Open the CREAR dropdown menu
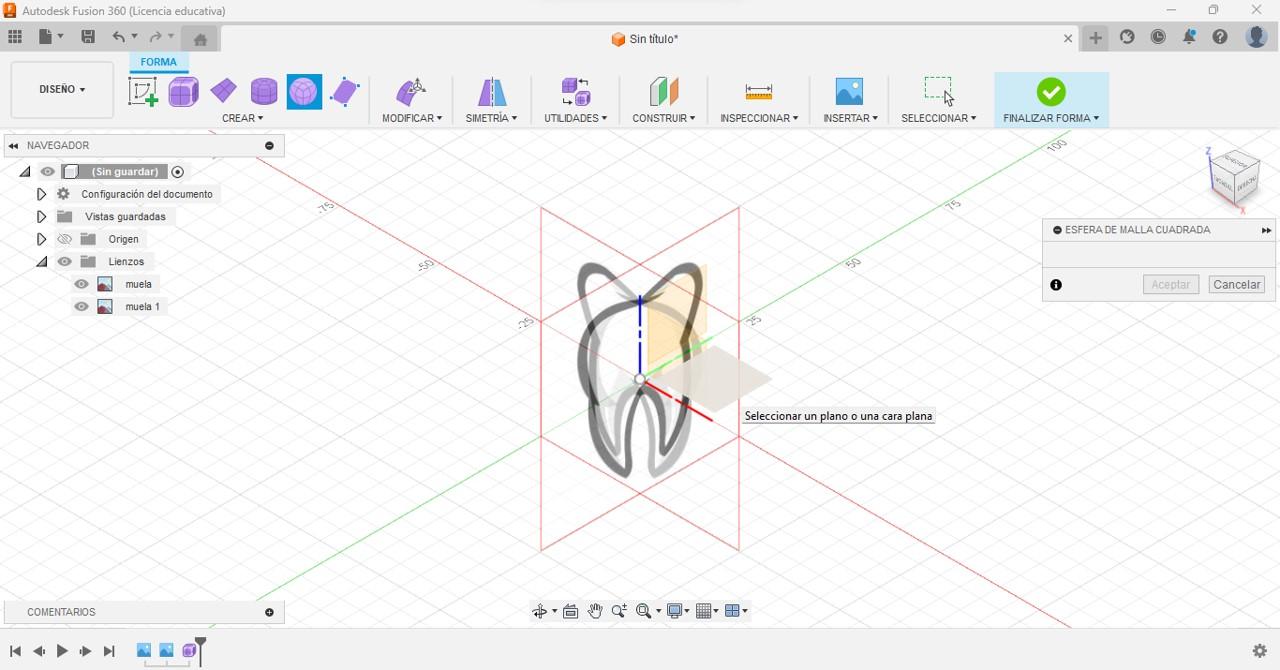Screen dimensions: 1280x670 click(243, 118)
